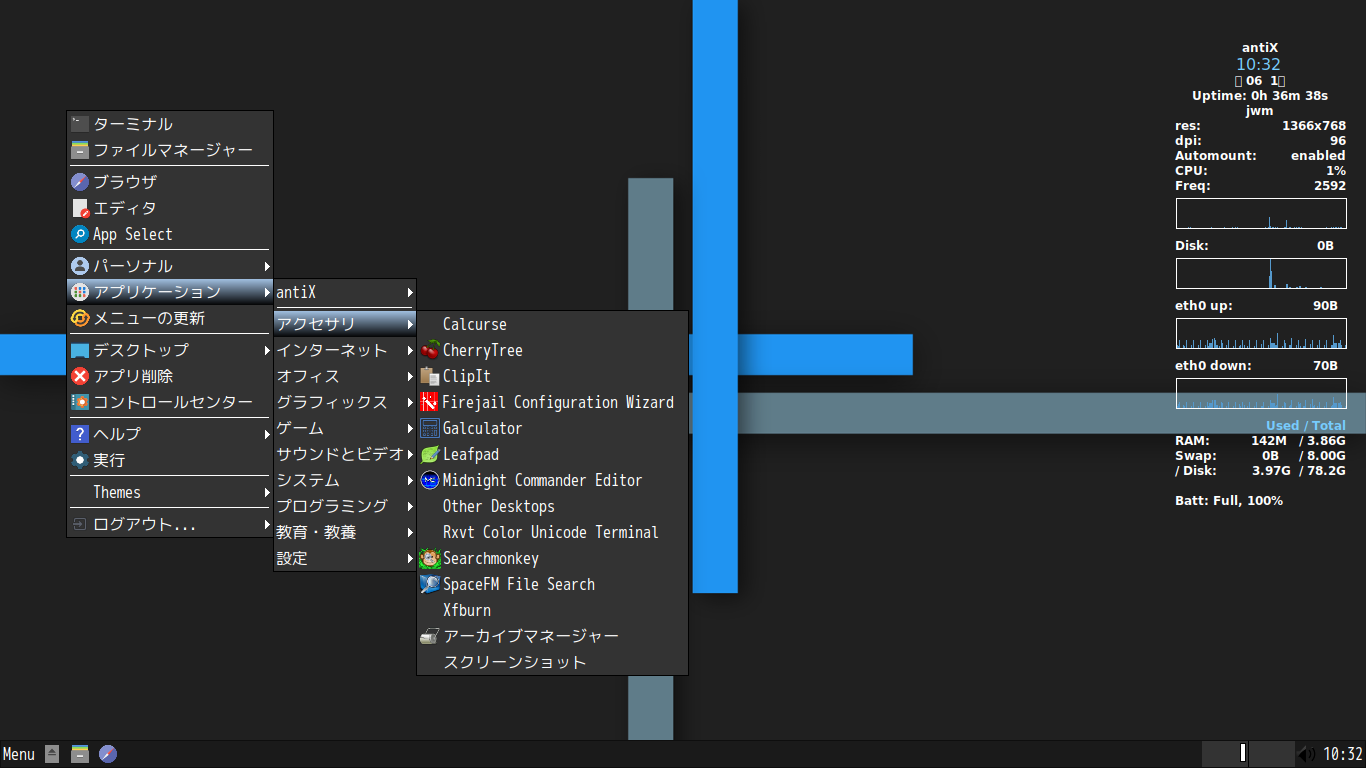Click the アーカイブマネージャー archive icon
The image size is (1366, 768).
point(430,636)
